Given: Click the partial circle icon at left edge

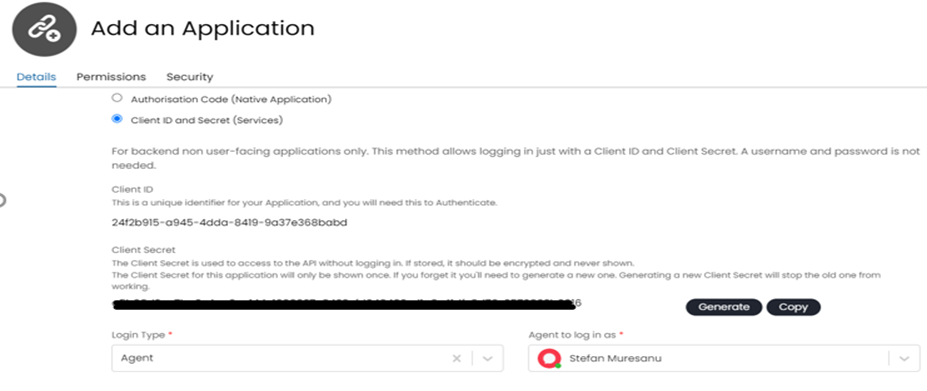Looking at the screenshot, I should click(x=2, y=201).
